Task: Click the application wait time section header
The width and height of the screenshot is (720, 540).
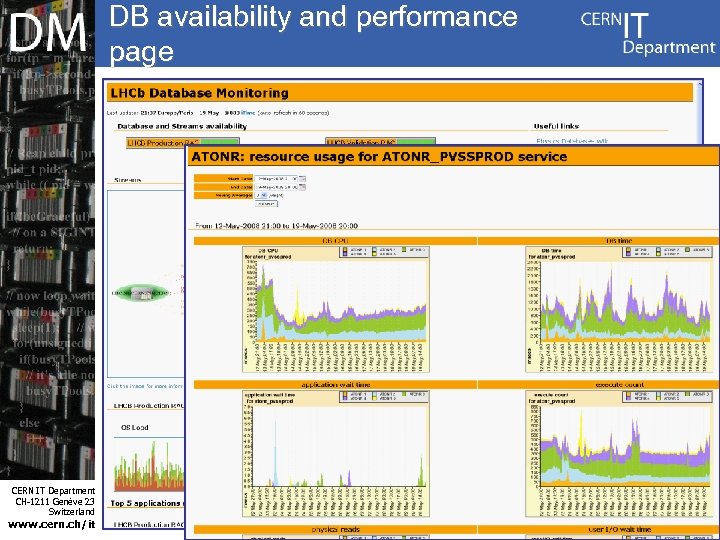Action: click(336, 385)
